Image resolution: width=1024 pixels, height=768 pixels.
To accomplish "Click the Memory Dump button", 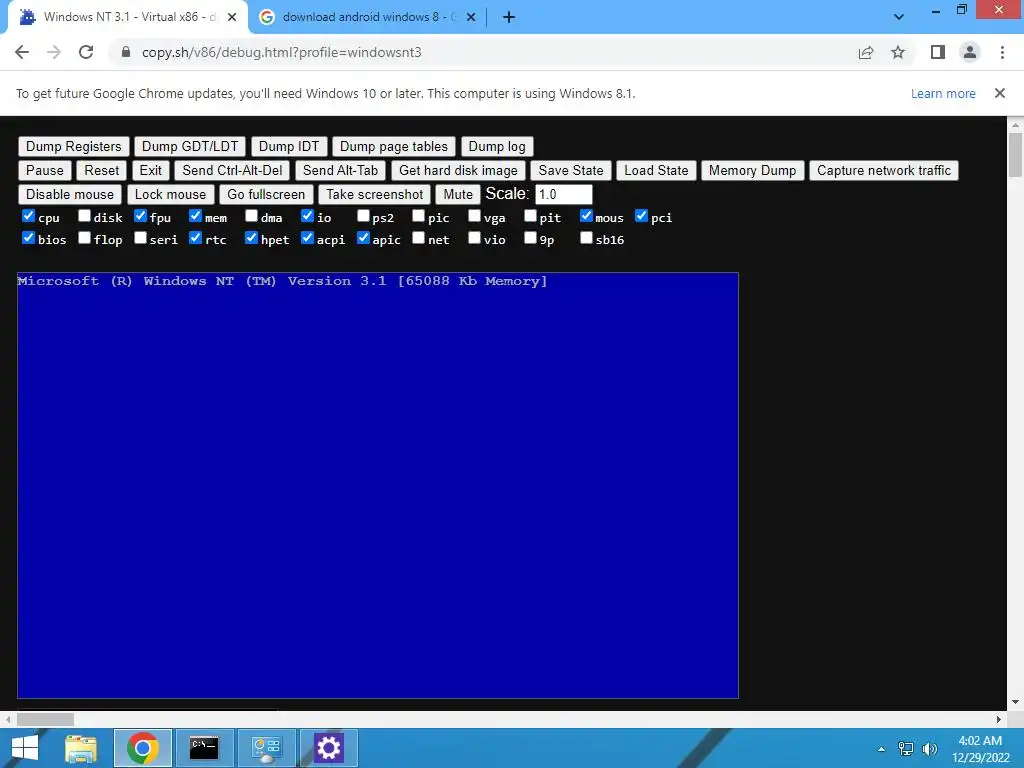I will 752,170.
